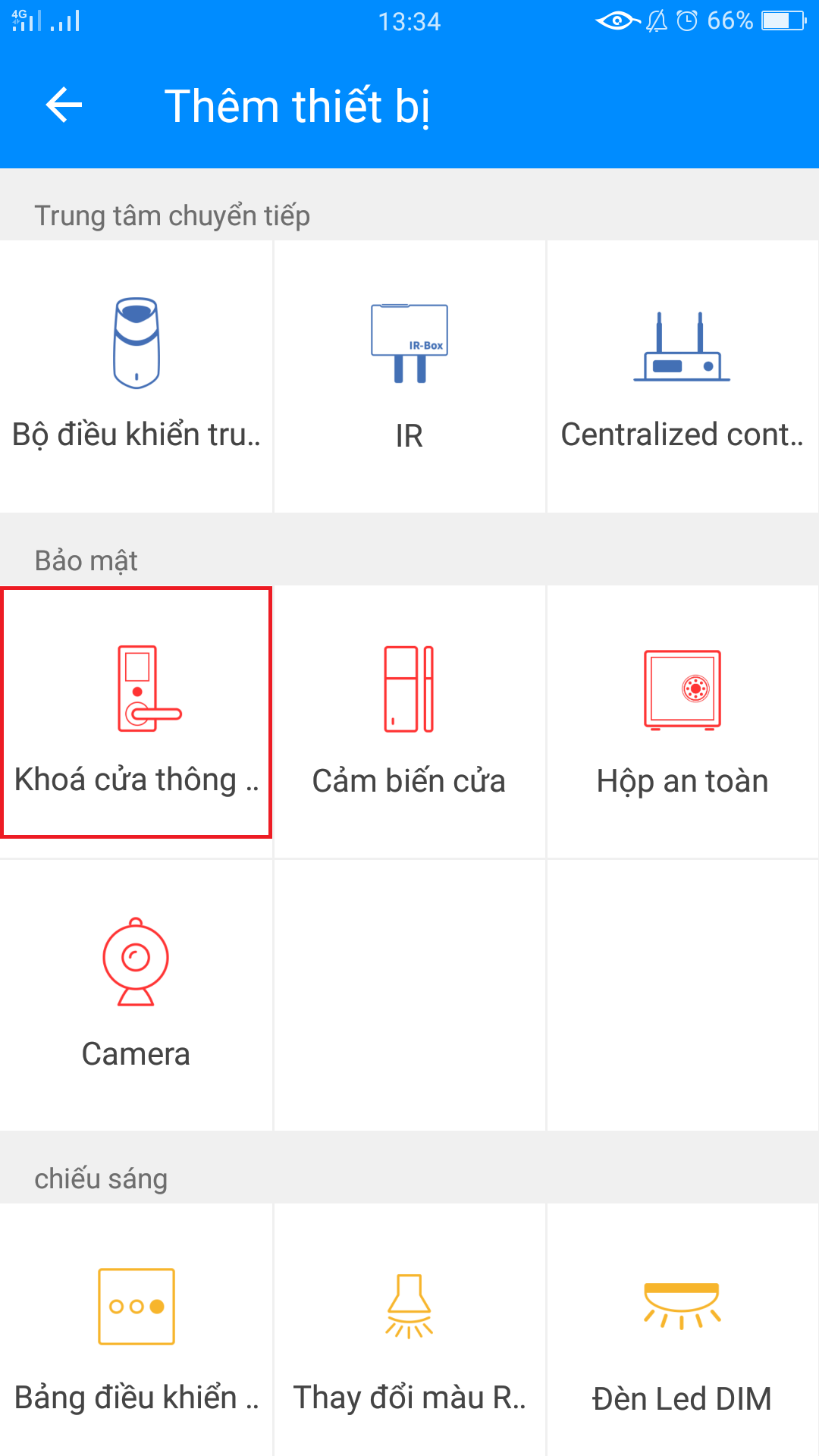Pick the safe box icon
The image size is (819, 1456).
[682, 689]
